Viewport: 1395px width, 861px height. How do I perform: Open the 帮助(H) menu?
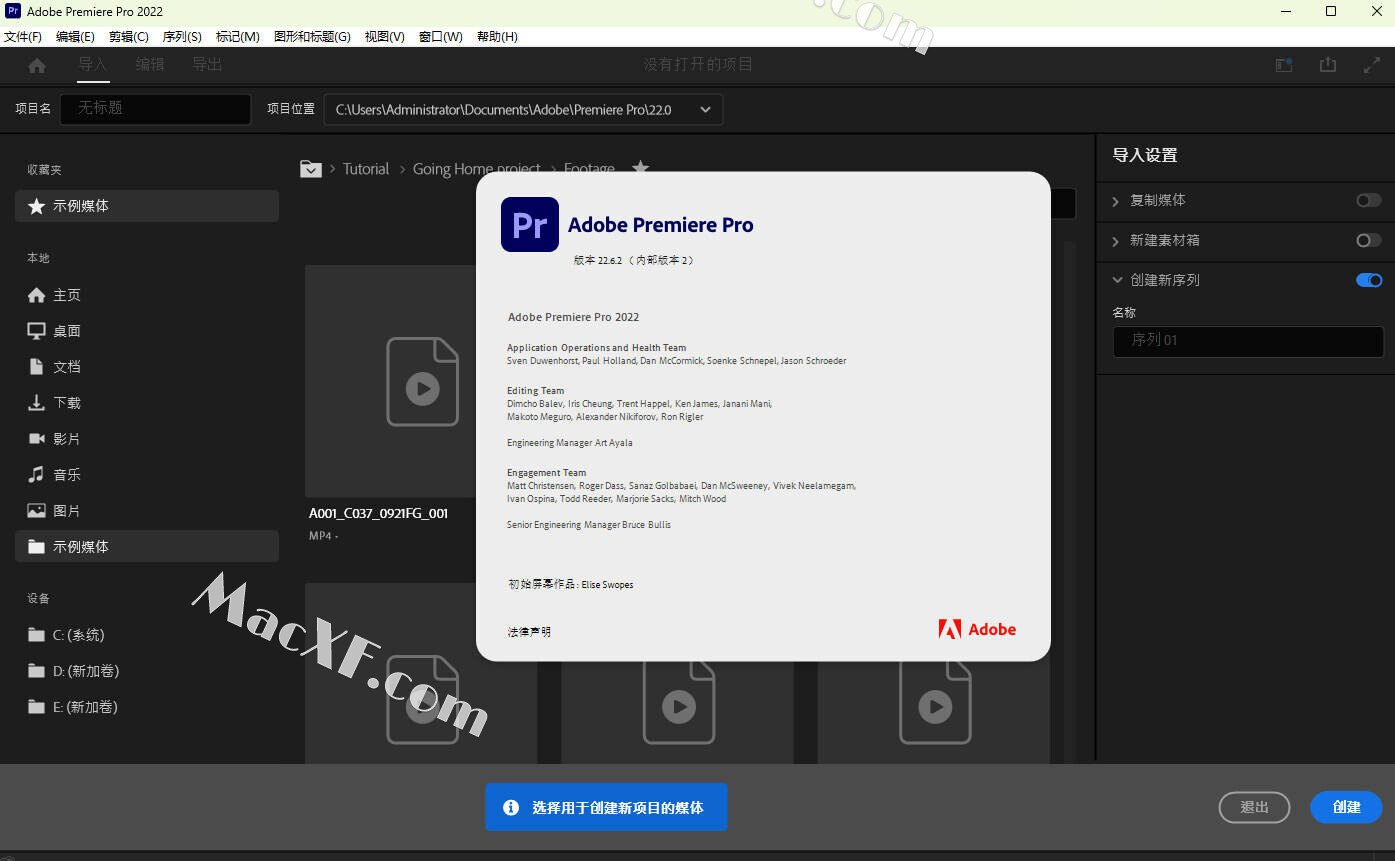(497, 37)
